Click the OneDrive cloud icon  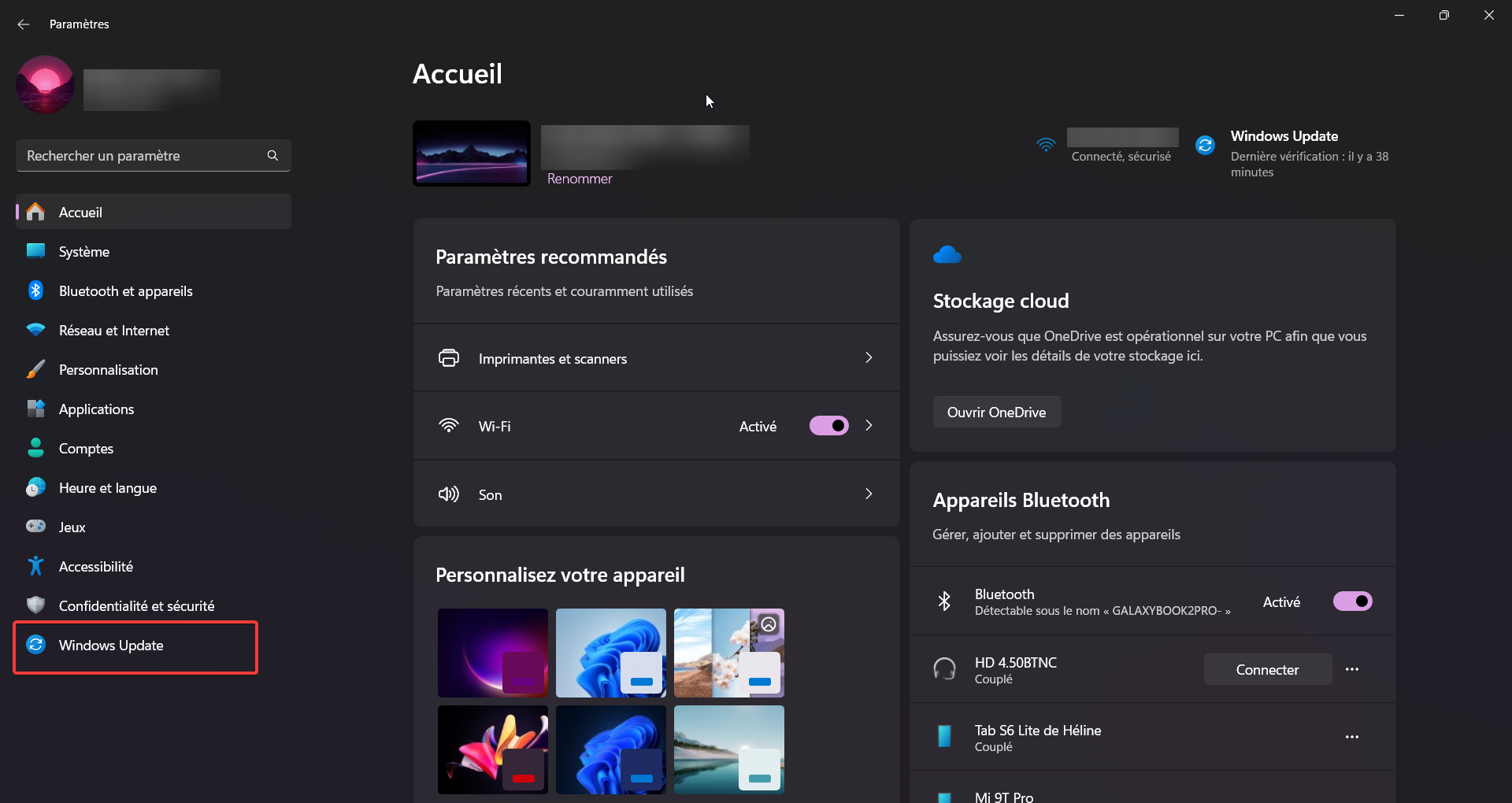947,254
